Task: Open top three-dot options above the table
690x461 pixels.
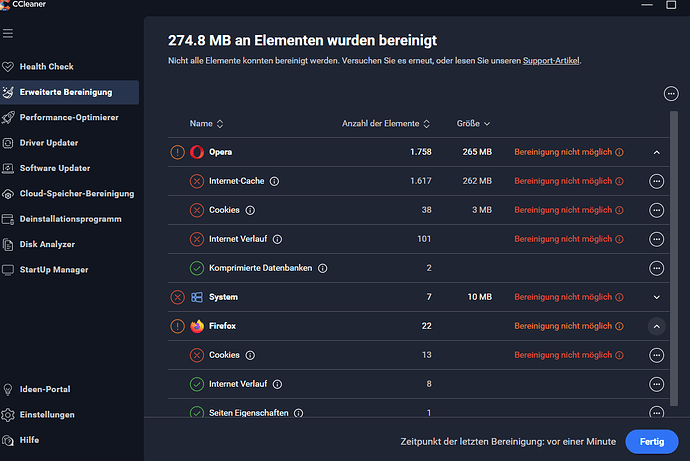Action: (x=671, y=94)
